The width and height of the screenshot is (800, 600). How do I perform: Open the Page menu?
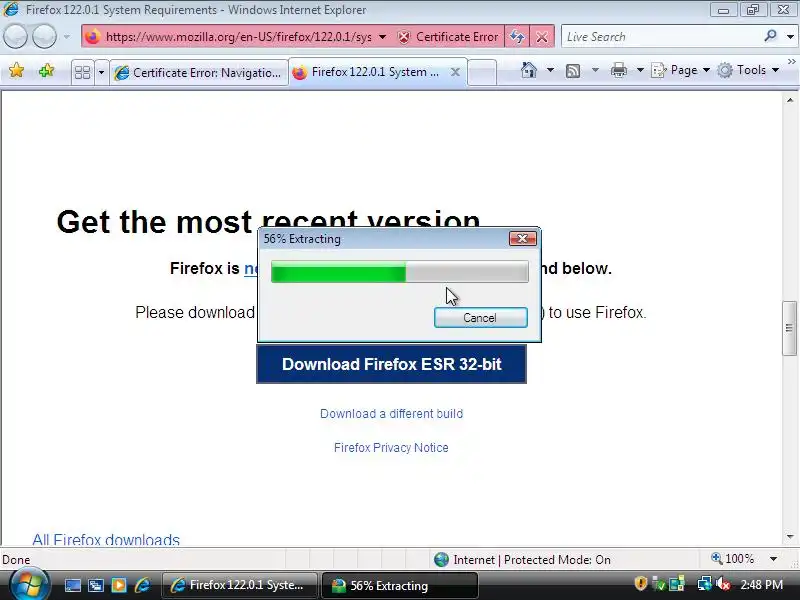tap(681, 70)
